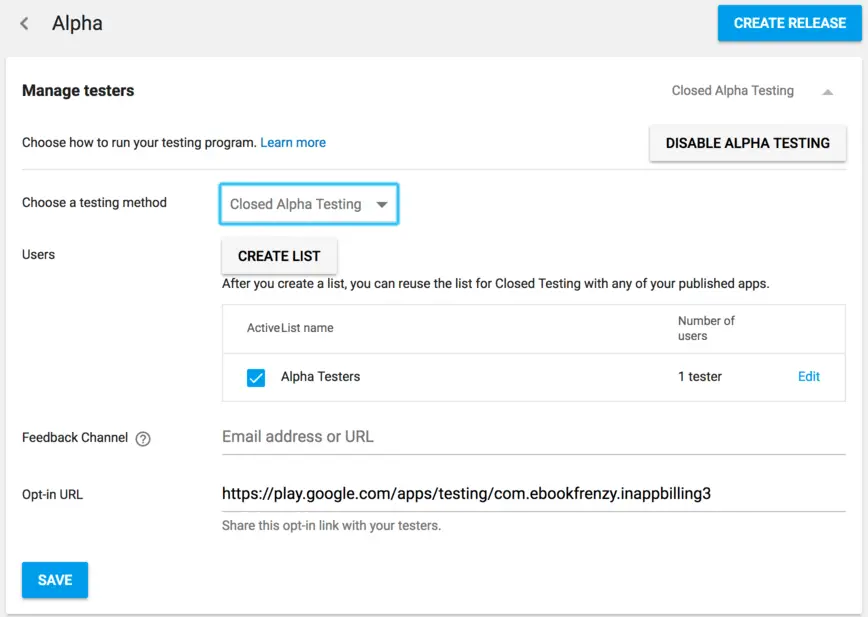
Task: Open the Closed Alpha Testing method dropdown
Action: click(x=308, y=203)
